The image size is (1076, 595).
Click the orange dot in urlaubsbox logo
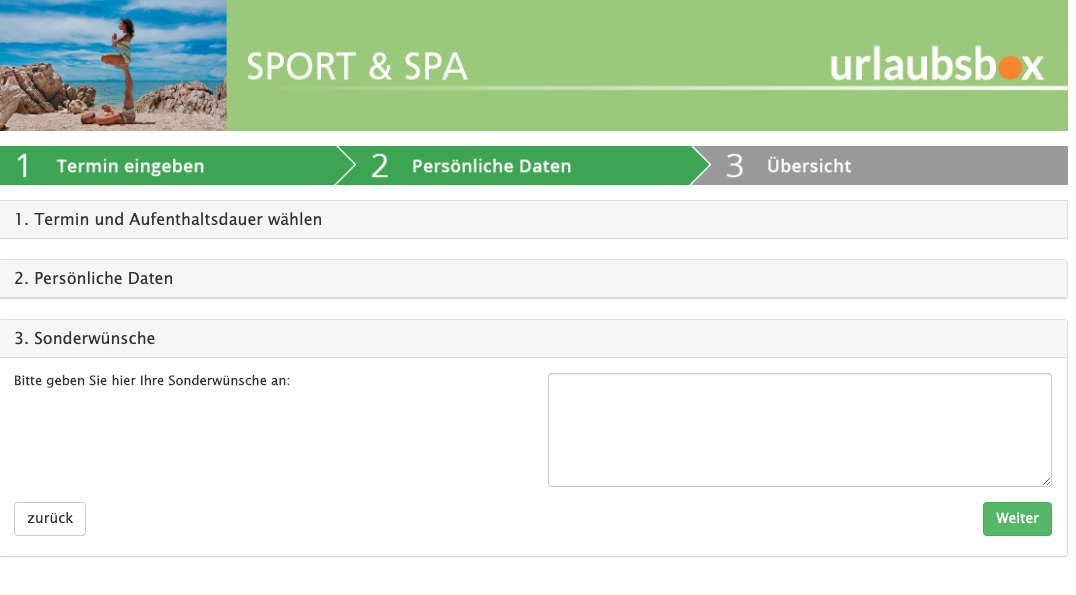(x=1010, y=68)
